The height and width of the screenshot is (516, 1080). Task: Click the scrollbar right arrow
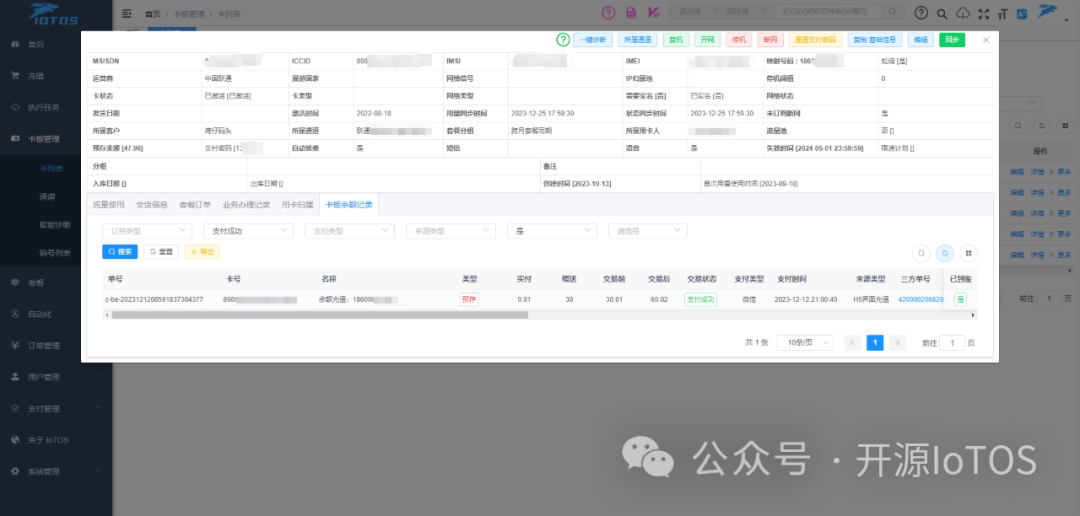(973, 315)
